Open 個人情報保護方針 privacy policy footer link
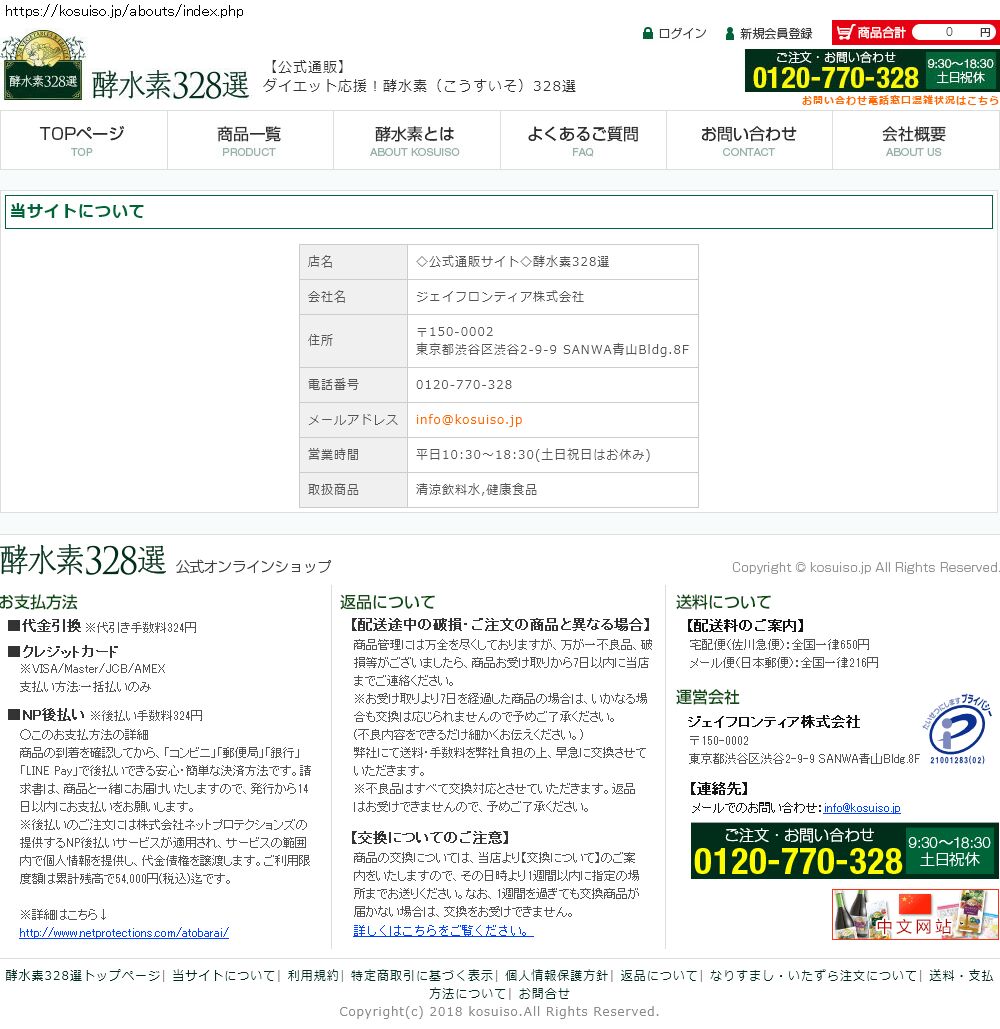The width and height of the screenshot is (1000, 1029). pyautogui.click(x=556, y=976)
